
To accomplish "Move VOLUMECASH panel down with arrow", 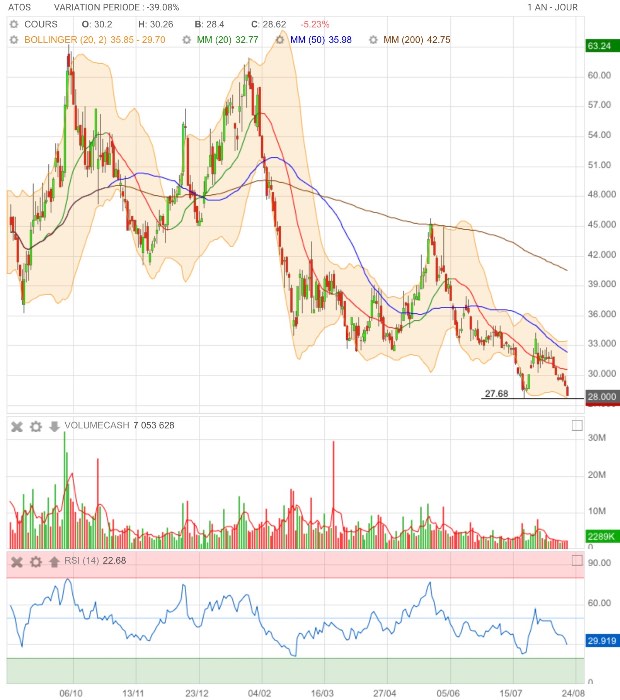I will 54,426.
